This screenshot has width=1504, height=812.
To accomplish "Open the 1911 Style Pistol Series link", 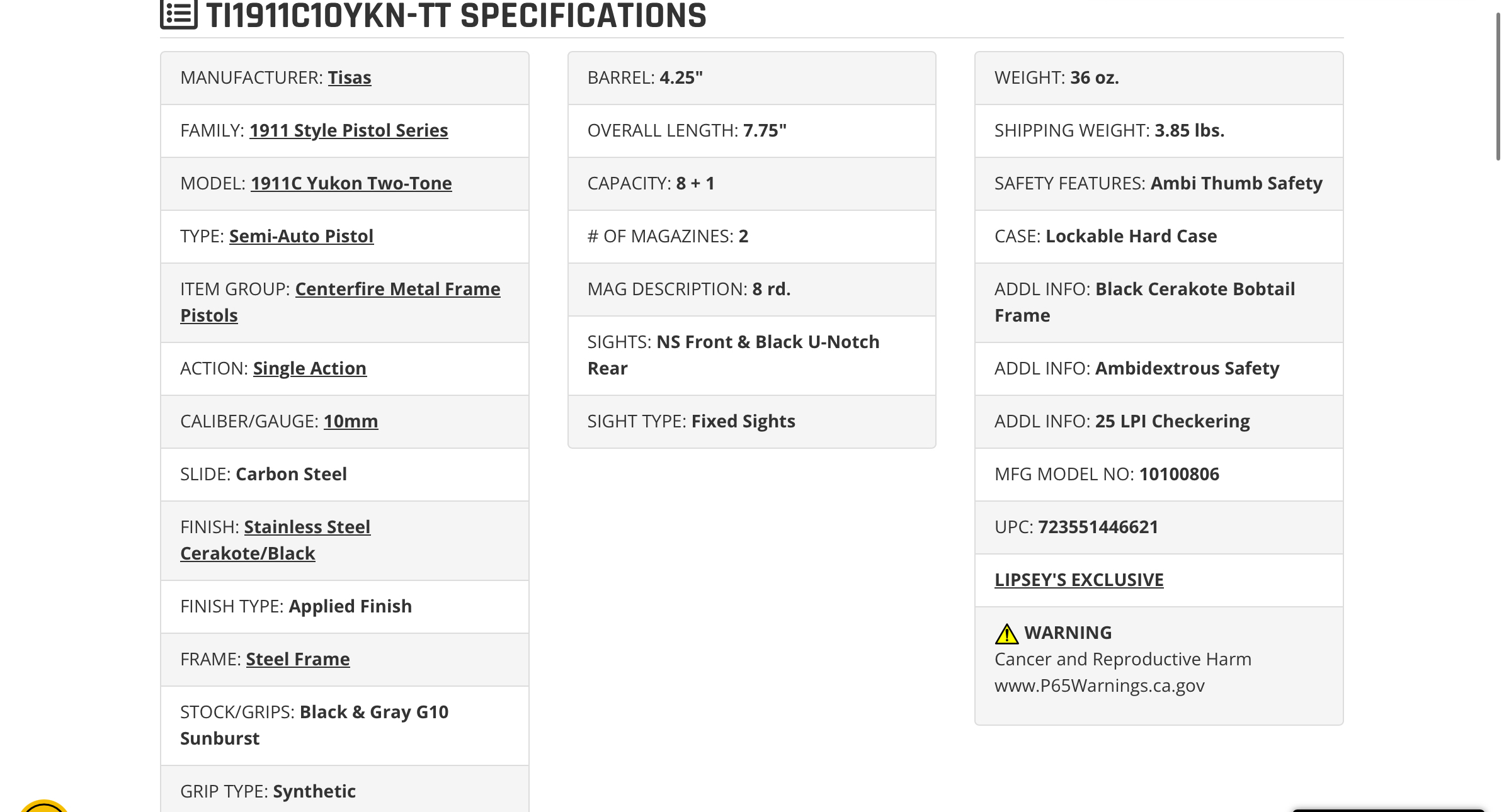I will pyautogui.click(x=348, y=130).
